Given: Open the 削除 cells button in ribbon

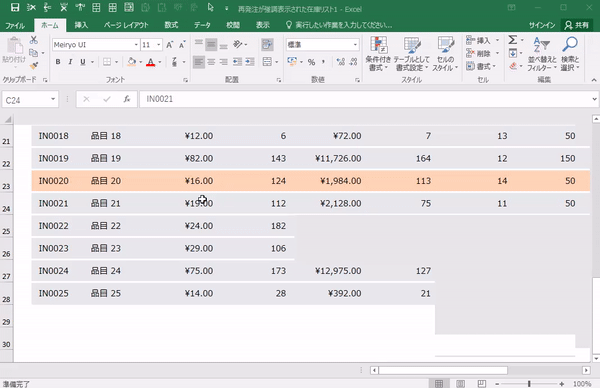Looking at the screenshot, I should (478, 53).
